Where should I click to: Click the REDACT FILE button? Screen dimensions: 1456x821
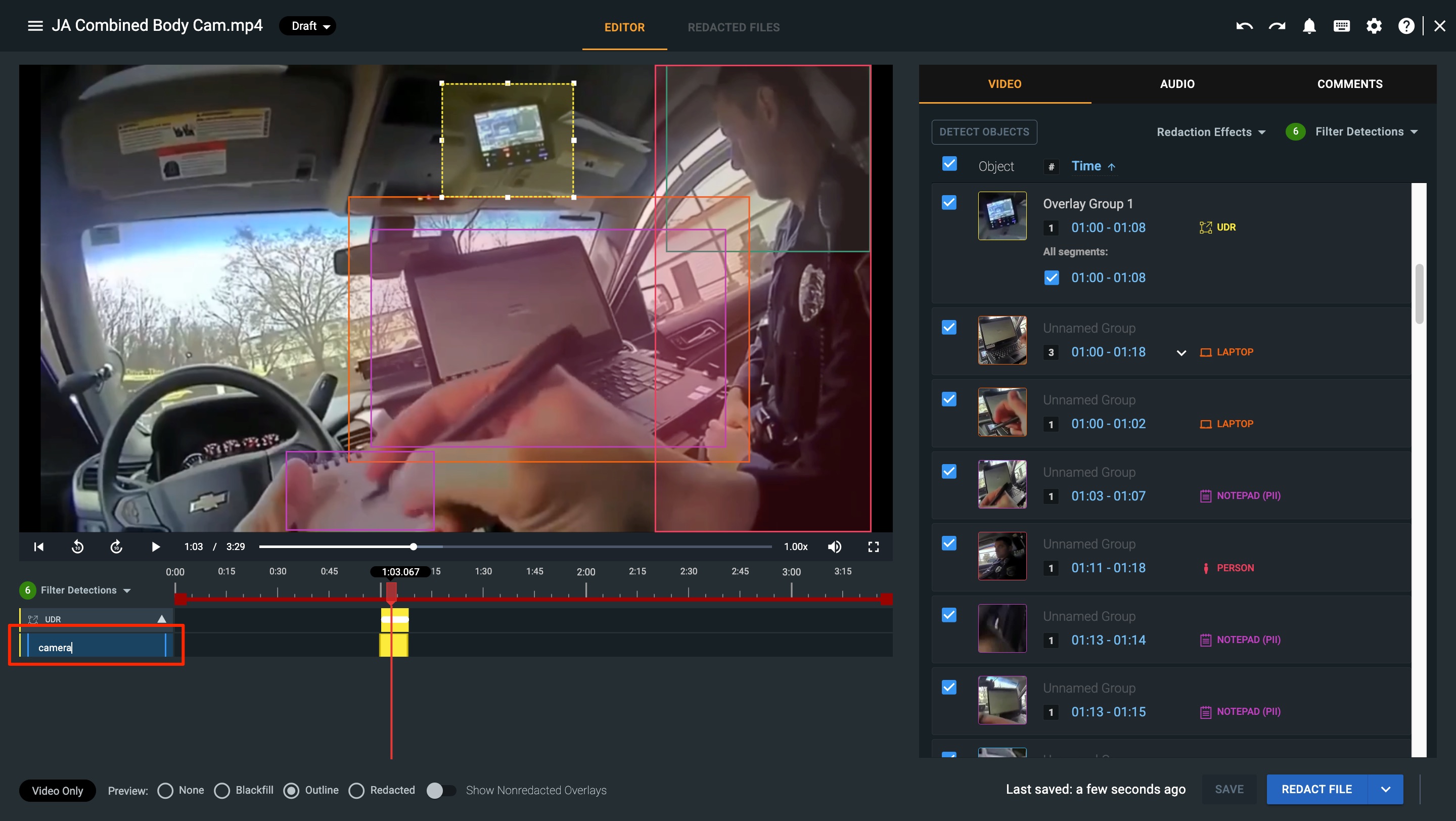[1316, 789]
